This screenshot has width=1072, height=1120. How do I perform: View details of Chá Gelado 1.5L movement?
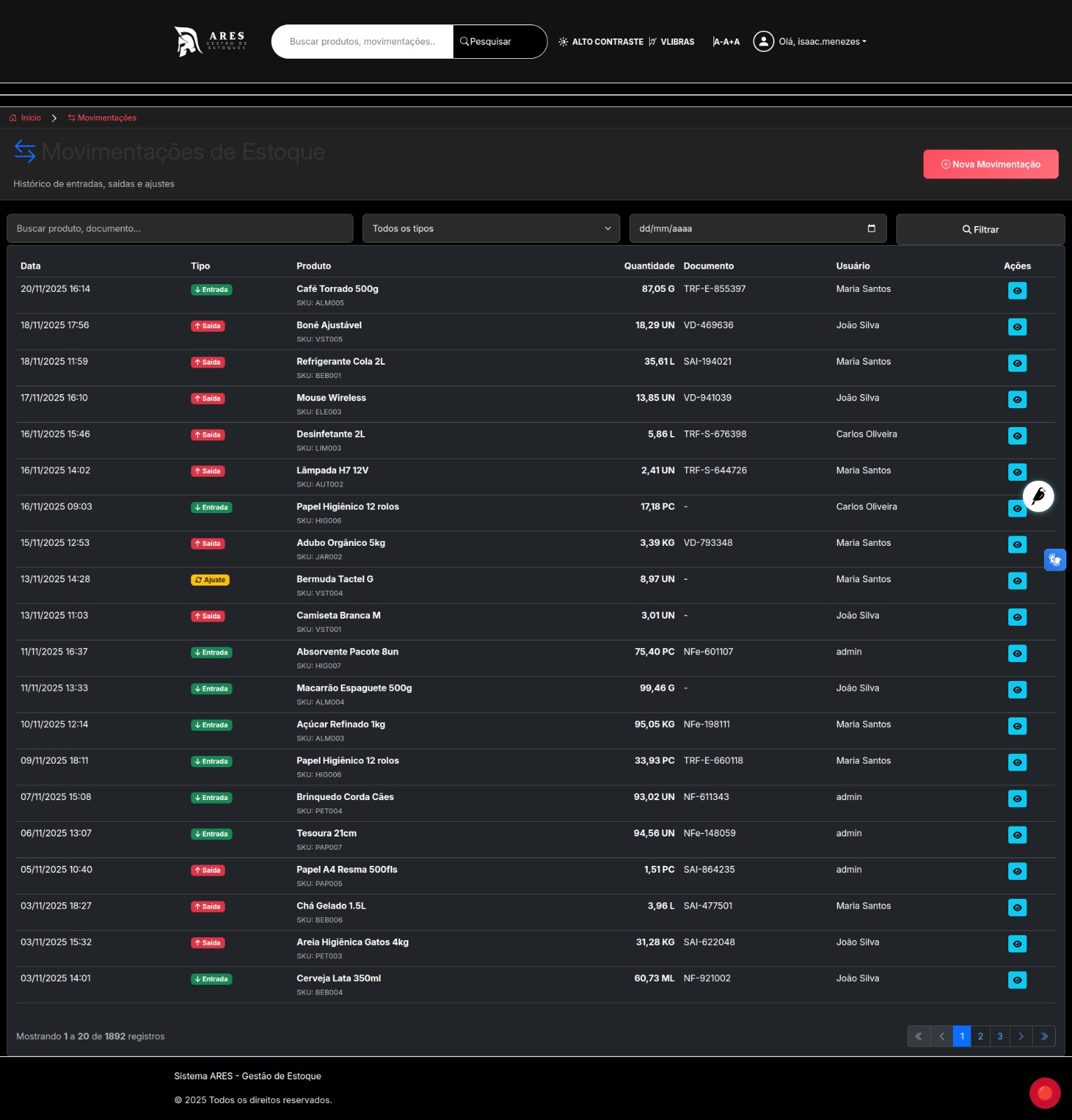pos(1017,908)
